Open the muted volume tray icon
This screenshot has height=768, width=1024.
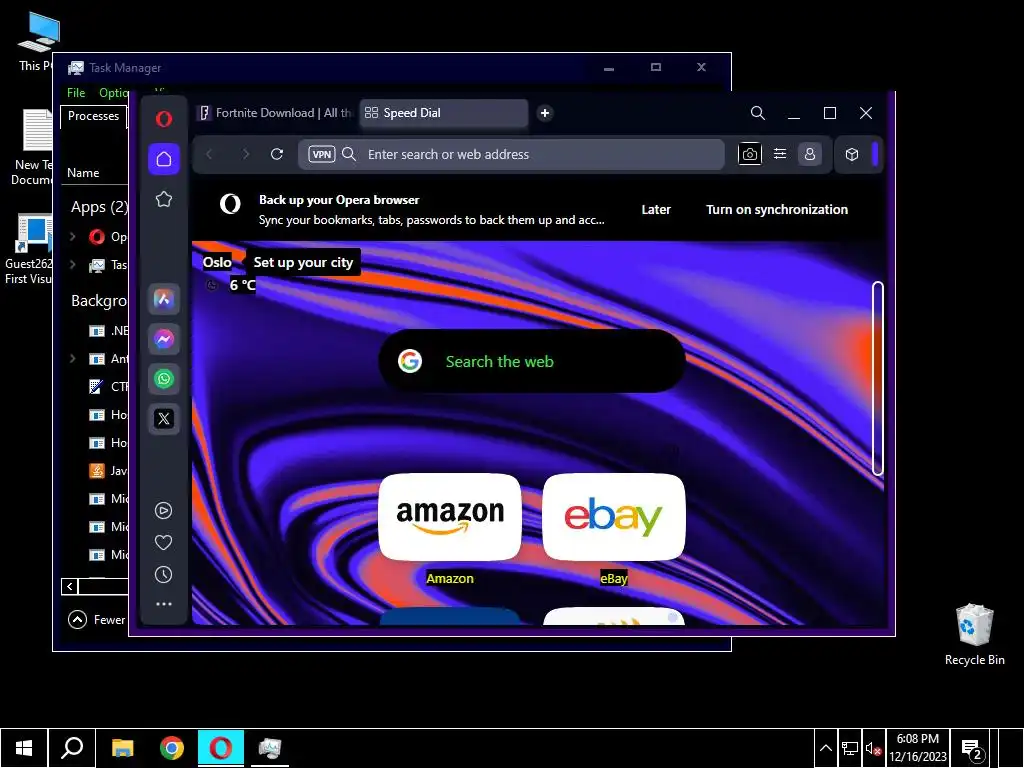[x=873, y=748]
